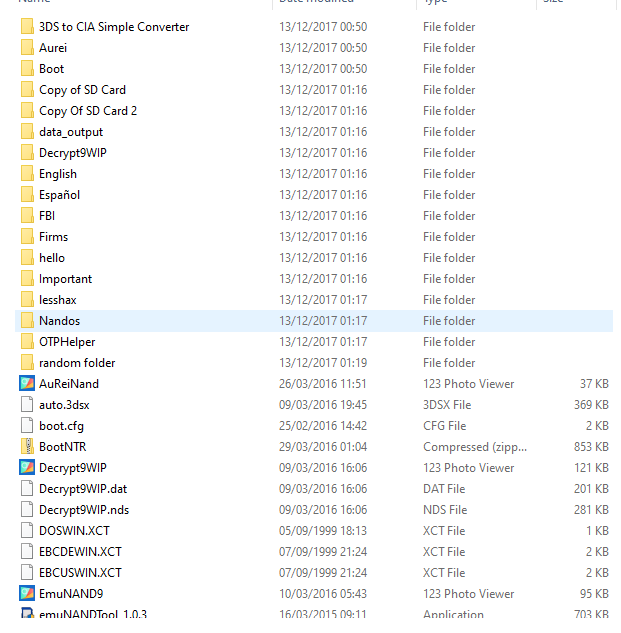621x633 pixels.
Task: Click the 'NDS File' type cell
Action: coord(445,510)
